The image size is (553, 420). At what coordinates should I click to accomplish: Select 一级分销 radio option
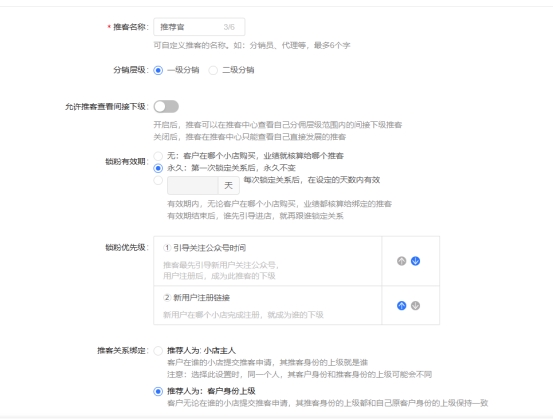[x=158, y=70]
